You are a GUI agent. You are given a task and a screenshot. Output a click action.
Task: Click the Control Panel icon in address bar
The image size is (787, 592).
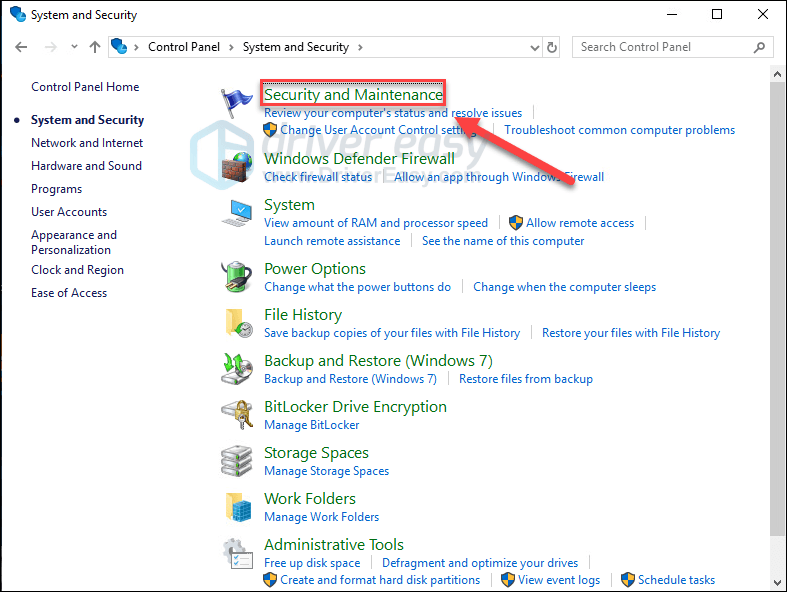pyautogui.click(x=119, y=46)
